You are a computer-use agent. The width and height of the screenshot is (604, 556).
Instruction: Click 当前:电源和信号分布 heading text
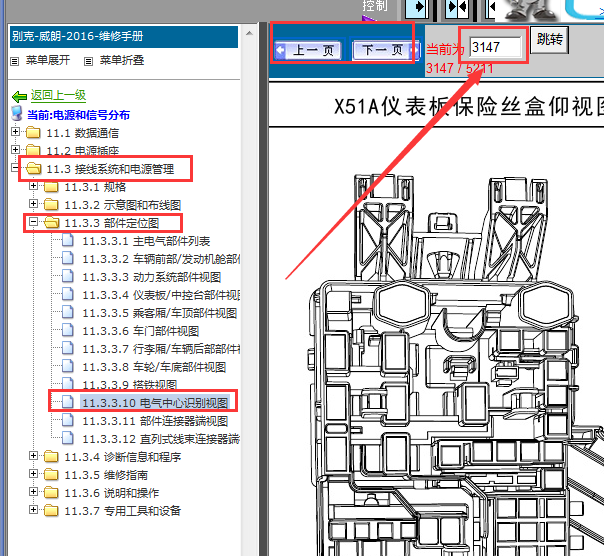[x=78, y=115]
